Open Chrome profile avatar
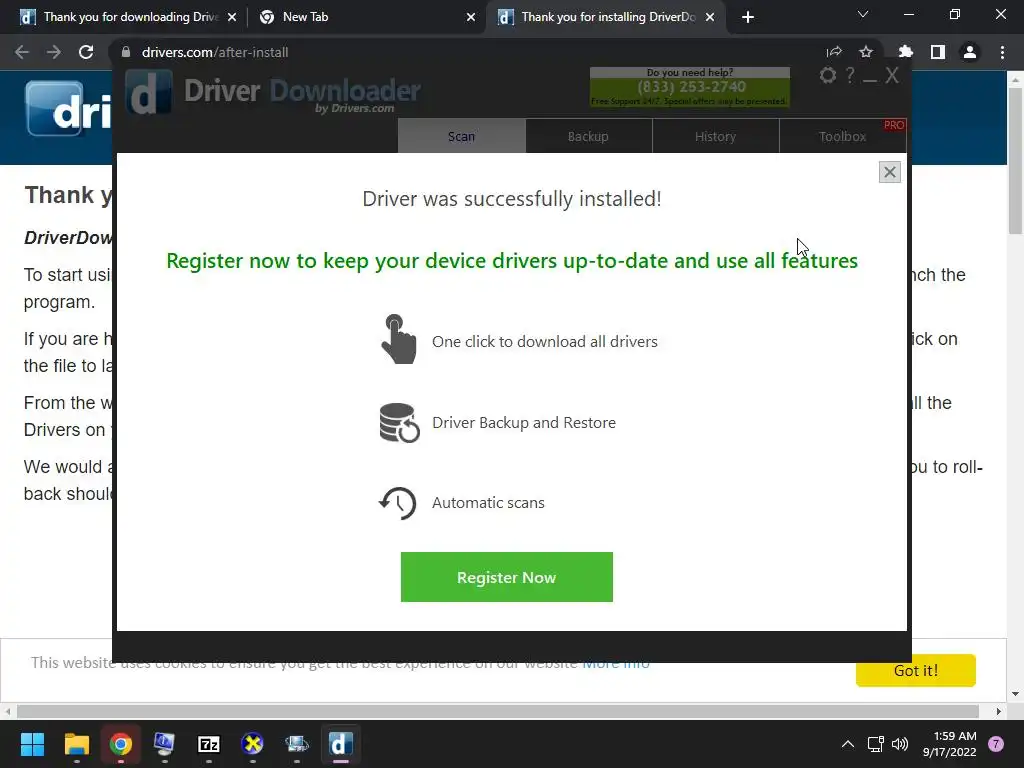The height and width of the screenshot is (768, 1024). [x=970, y=52]
